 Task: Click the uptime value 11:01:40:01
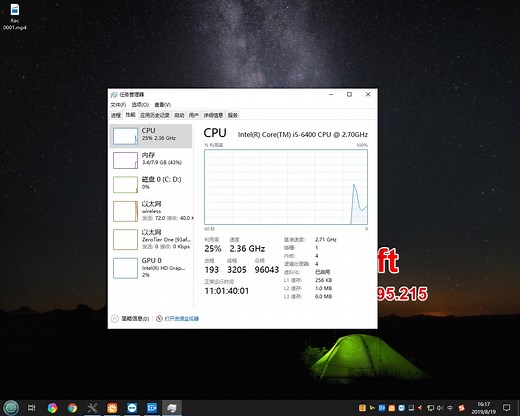point(227,291)
